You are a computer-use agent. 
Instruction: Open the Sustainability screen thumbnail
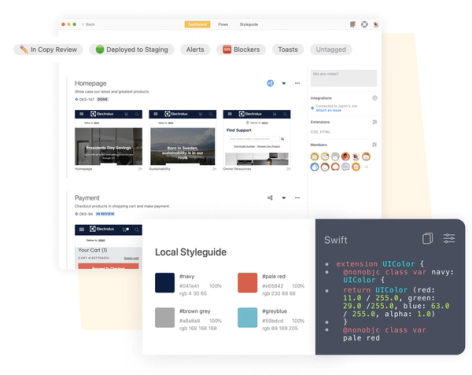(182, 138)
